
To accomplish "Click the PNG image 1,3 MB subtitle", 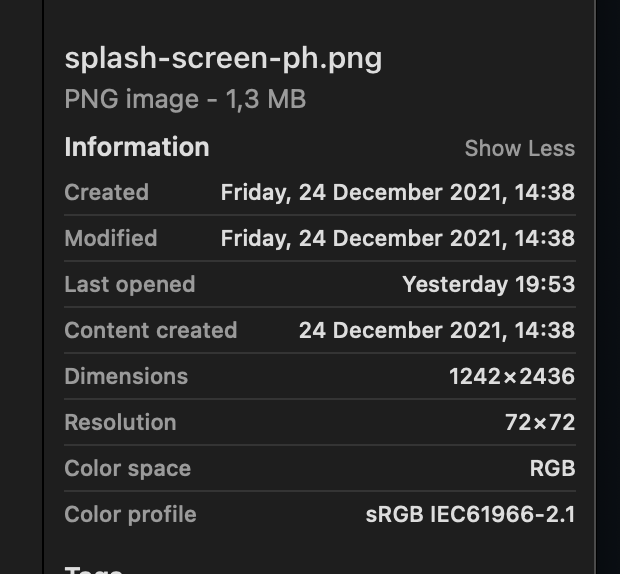I will 185,99.
